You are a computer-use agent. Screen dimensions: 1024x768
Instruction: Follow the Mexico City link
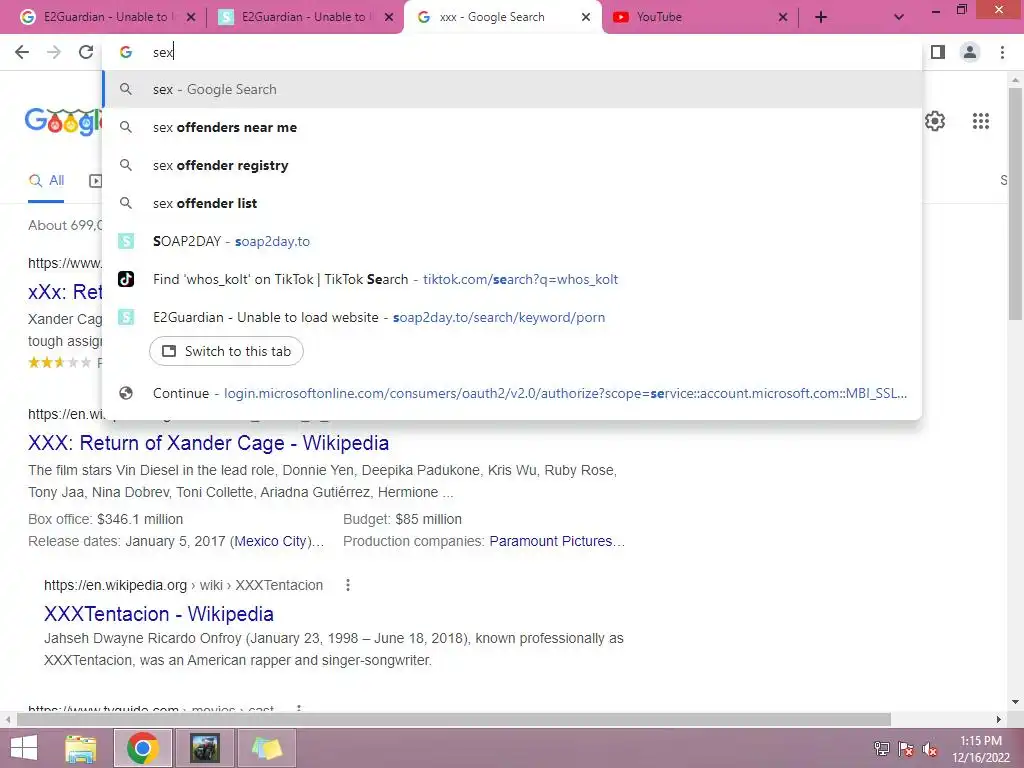point(270,541)
